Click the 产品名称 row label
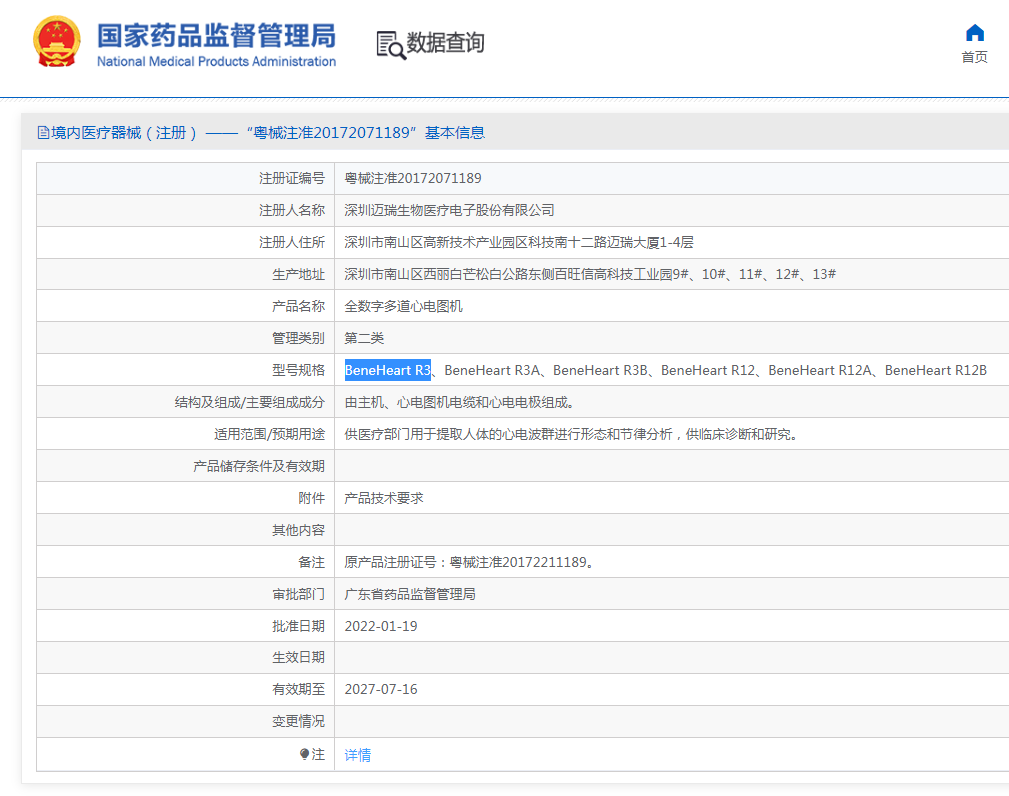The height and width of the screenshot is (796, 1009). coord(298,306)
